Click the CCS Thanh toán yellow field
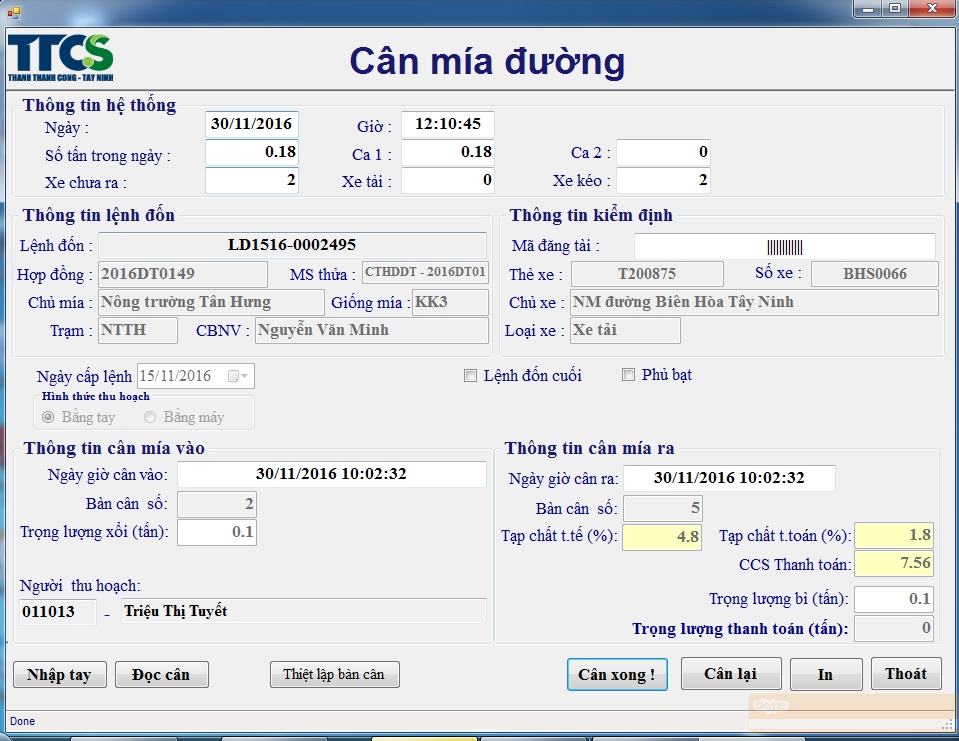 [894, 563]
